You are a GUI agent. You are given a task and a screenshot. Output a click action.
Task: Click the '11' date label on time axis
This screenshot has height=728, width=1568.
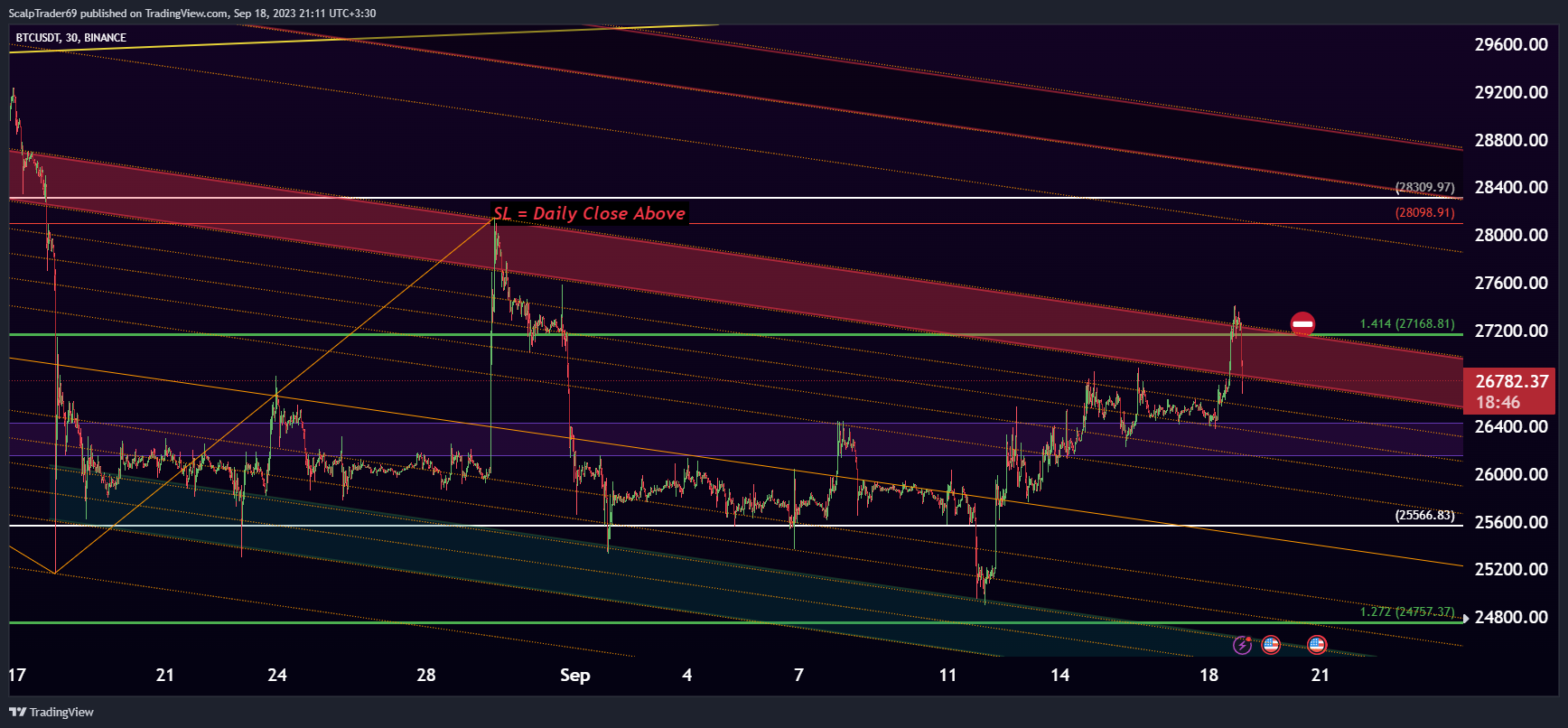click(947, 675)
